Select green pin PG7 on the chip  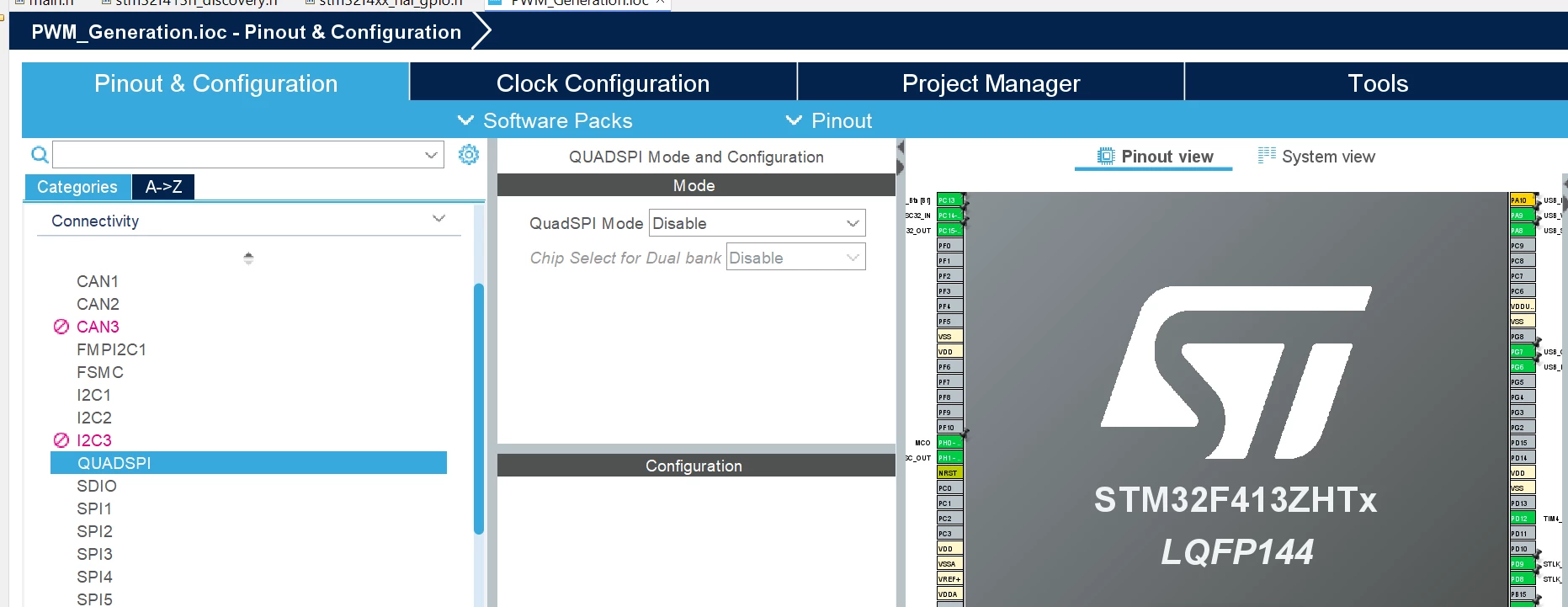click(1523, 352)
